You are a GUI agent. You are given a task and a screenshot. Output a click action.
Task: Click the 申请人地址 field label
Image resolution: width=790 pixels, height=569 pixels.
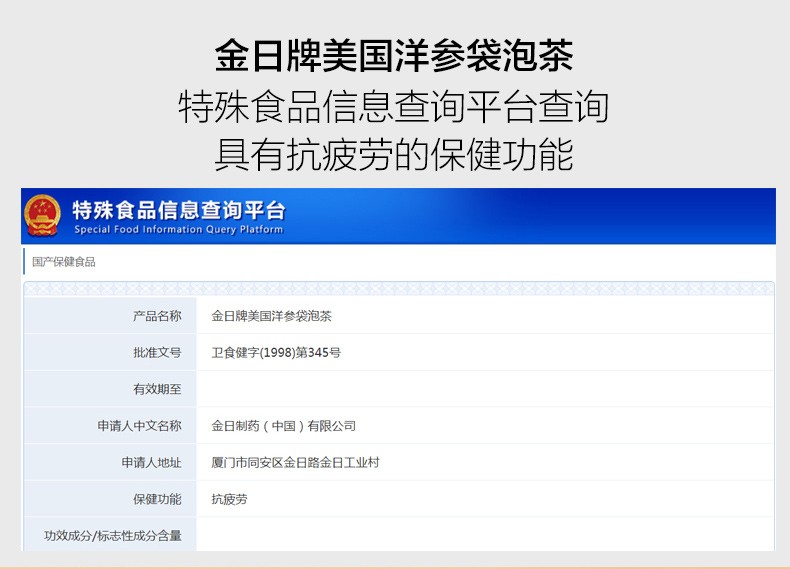coord(151,463)
